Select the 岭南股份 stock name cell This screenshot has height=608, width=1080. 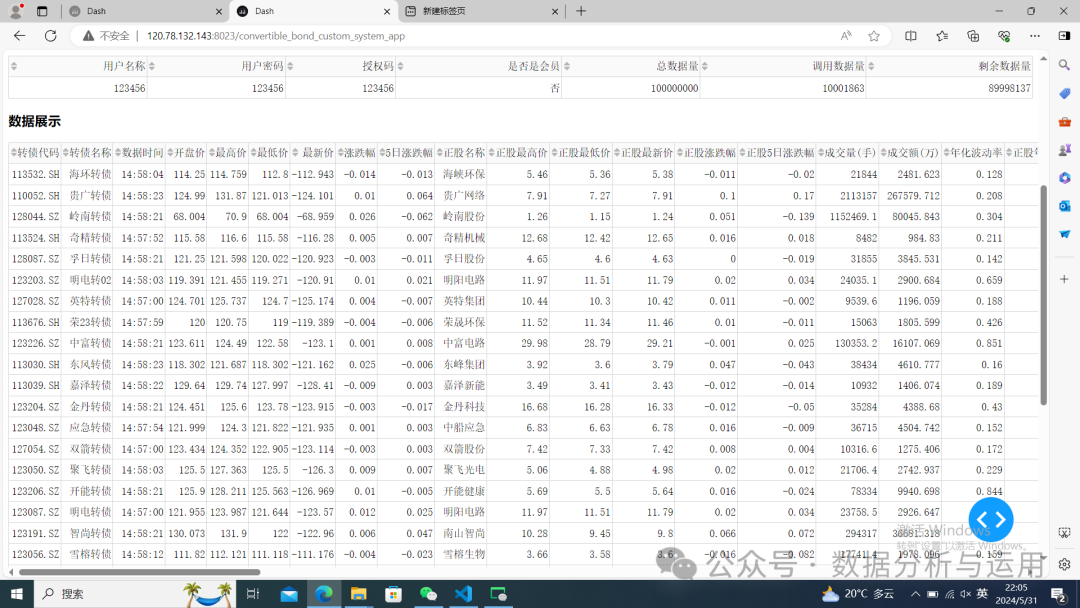point(461,216)
